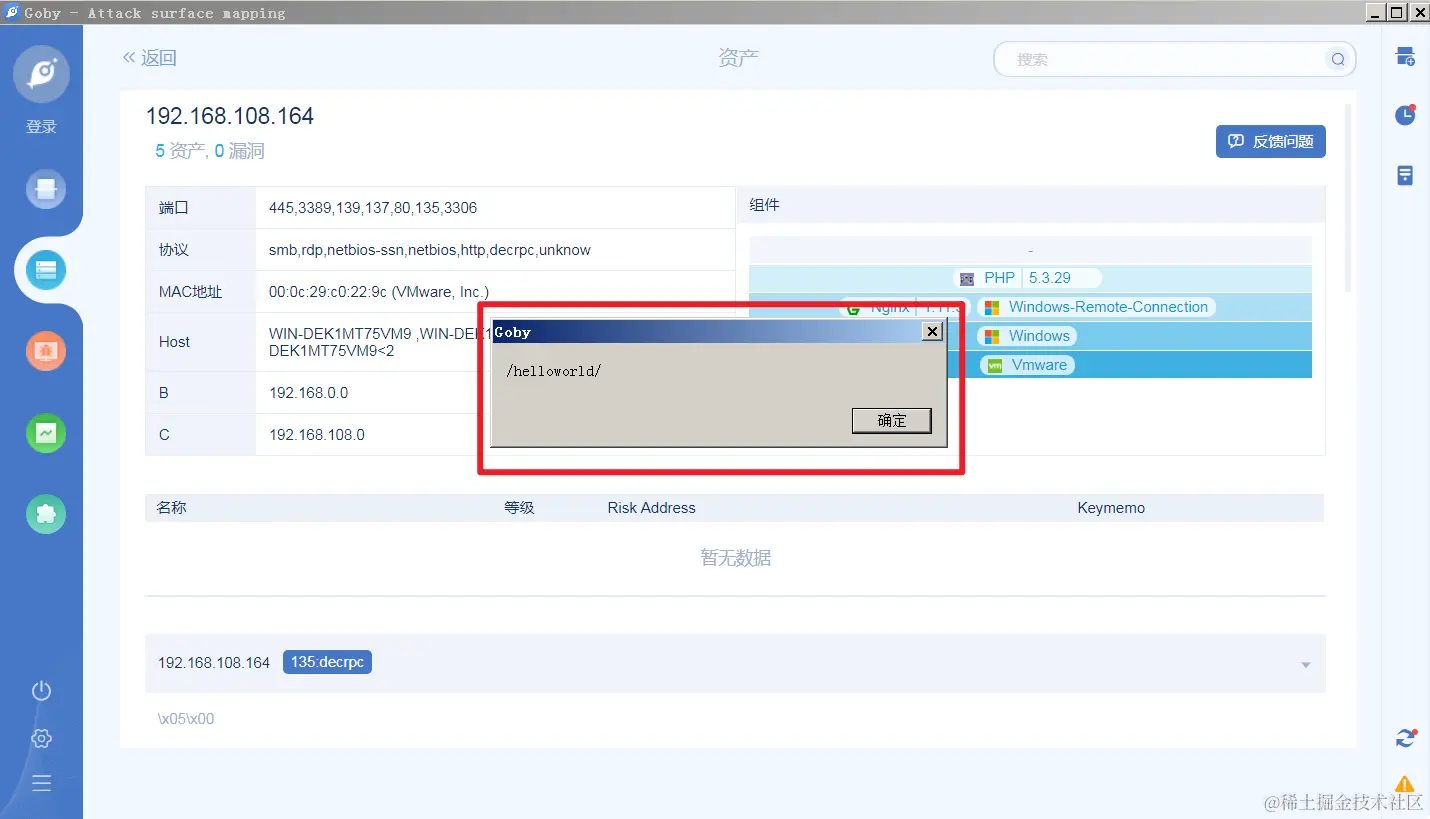This screenshot has width=1430, height=819.
Task: Open the hamburger menu icon at sidebar bottom
Action: (41, 783)
